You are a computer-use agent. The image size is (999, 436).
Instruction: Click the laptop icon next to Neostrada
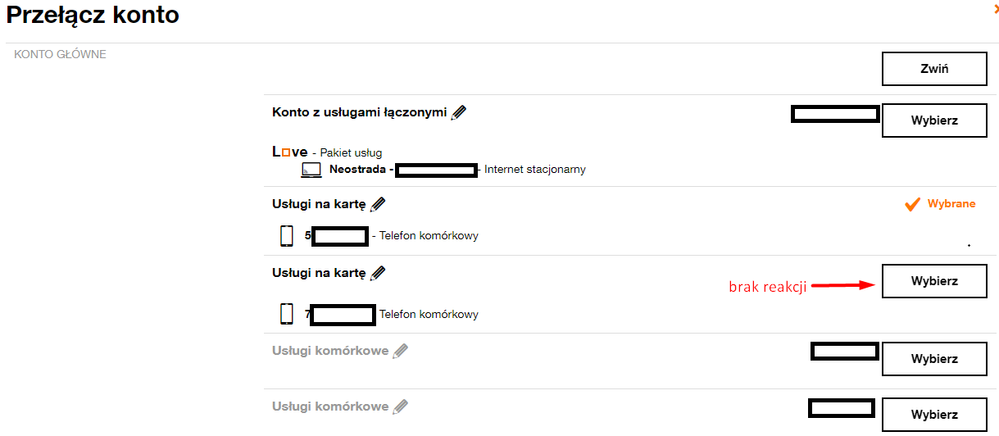click(x=311, y=170)
